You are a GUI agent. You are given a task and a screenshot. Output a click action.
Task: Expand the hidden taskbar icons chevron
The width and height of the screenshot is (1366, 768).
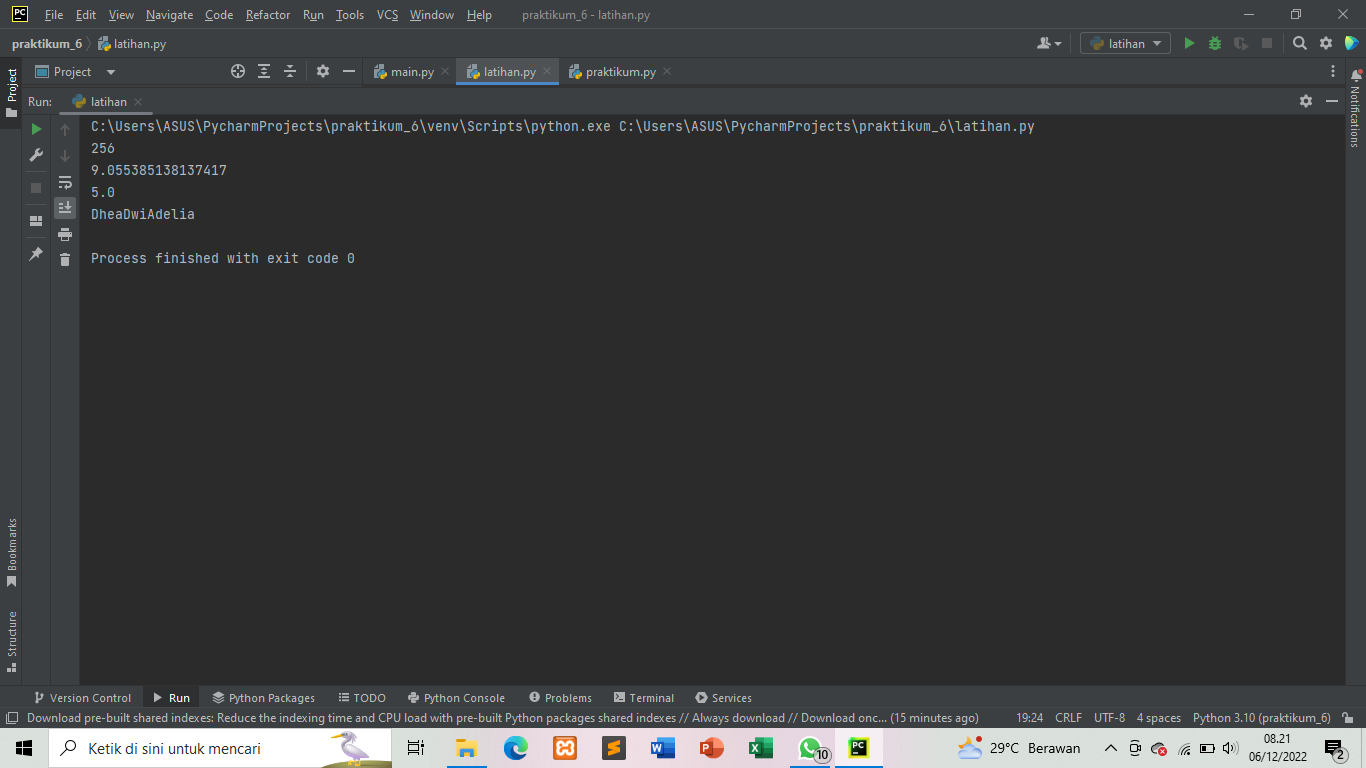click(1110, 747)
